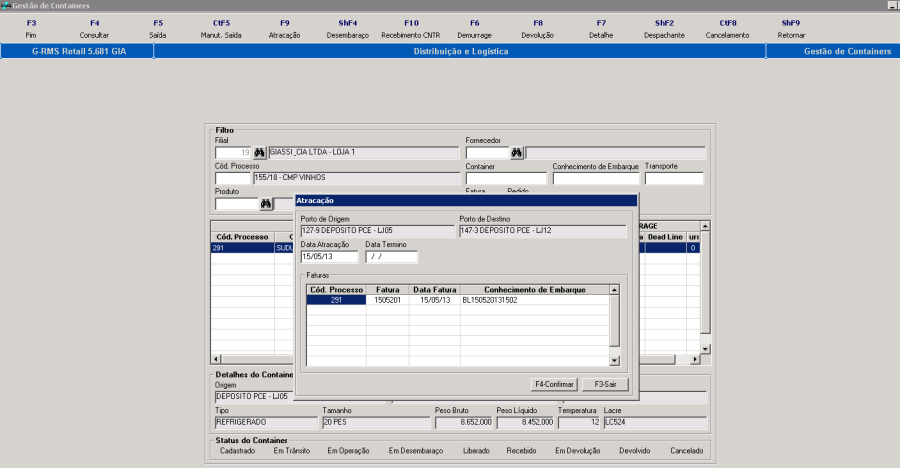This screenshot has height=468, width=900.
Task: Click the Fatura column header
Action: click(387, 290)
